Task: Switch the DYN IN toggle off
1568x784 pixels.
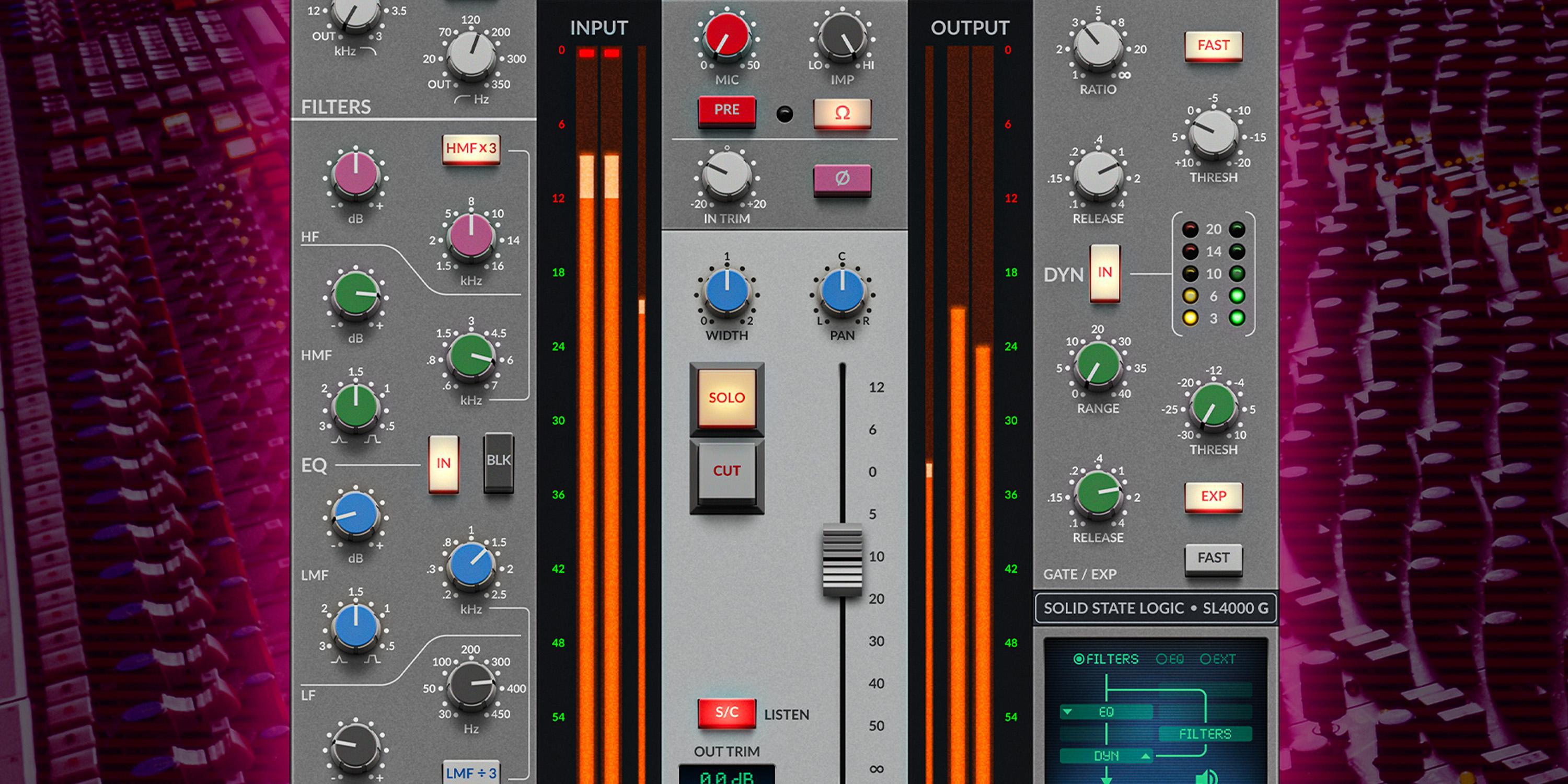Action: (1104, 274)
